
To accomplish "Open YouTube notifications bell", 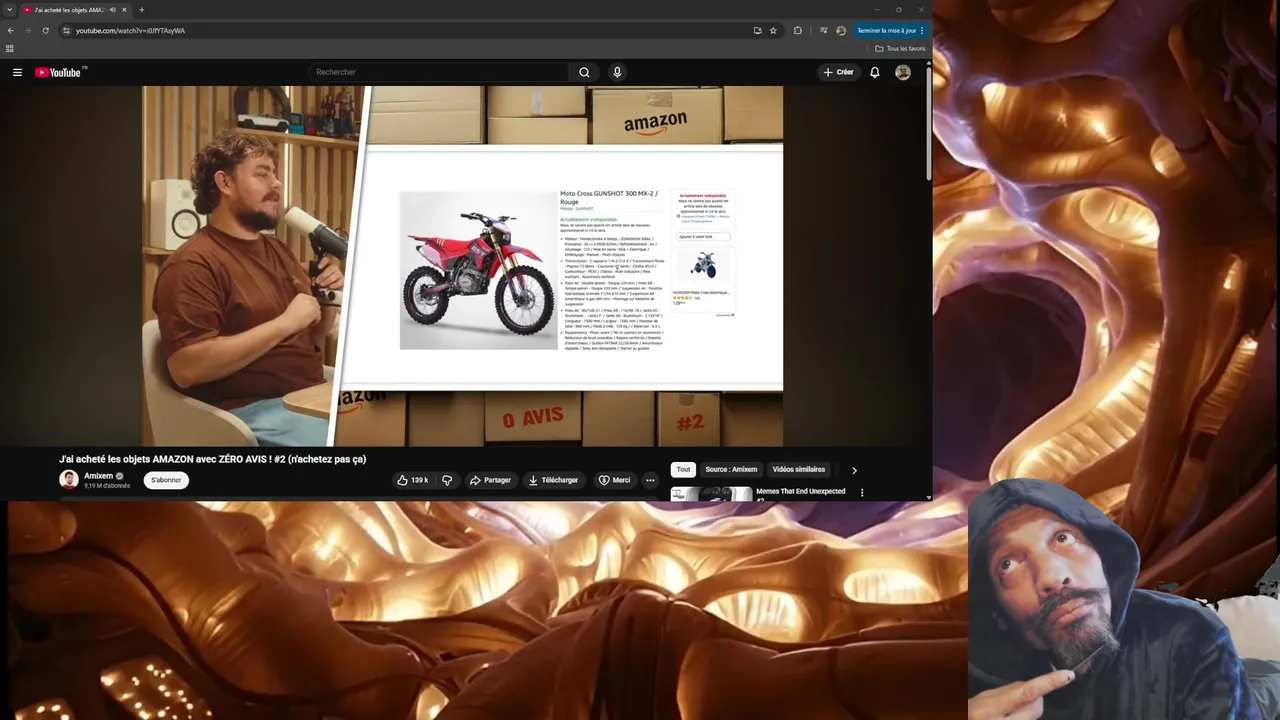I will tap(874, 72).
